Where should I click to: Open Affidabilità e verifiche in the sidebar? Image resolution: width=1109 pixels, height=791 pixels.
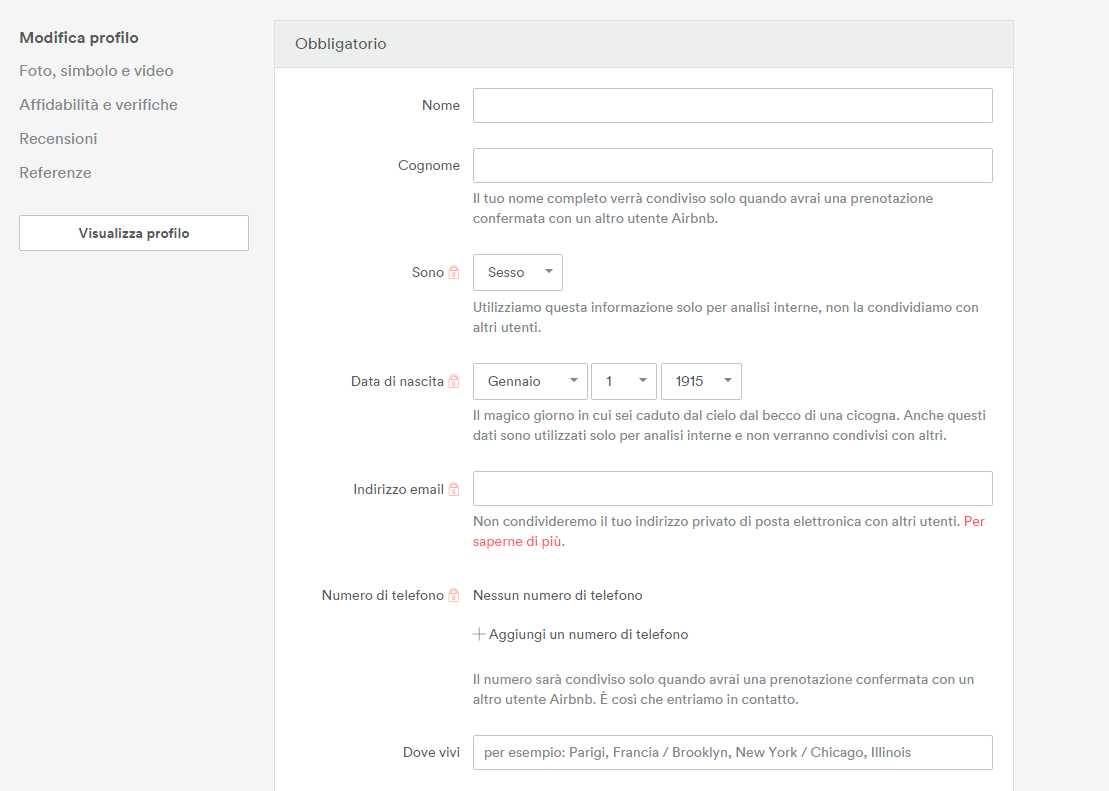point(98,105)
